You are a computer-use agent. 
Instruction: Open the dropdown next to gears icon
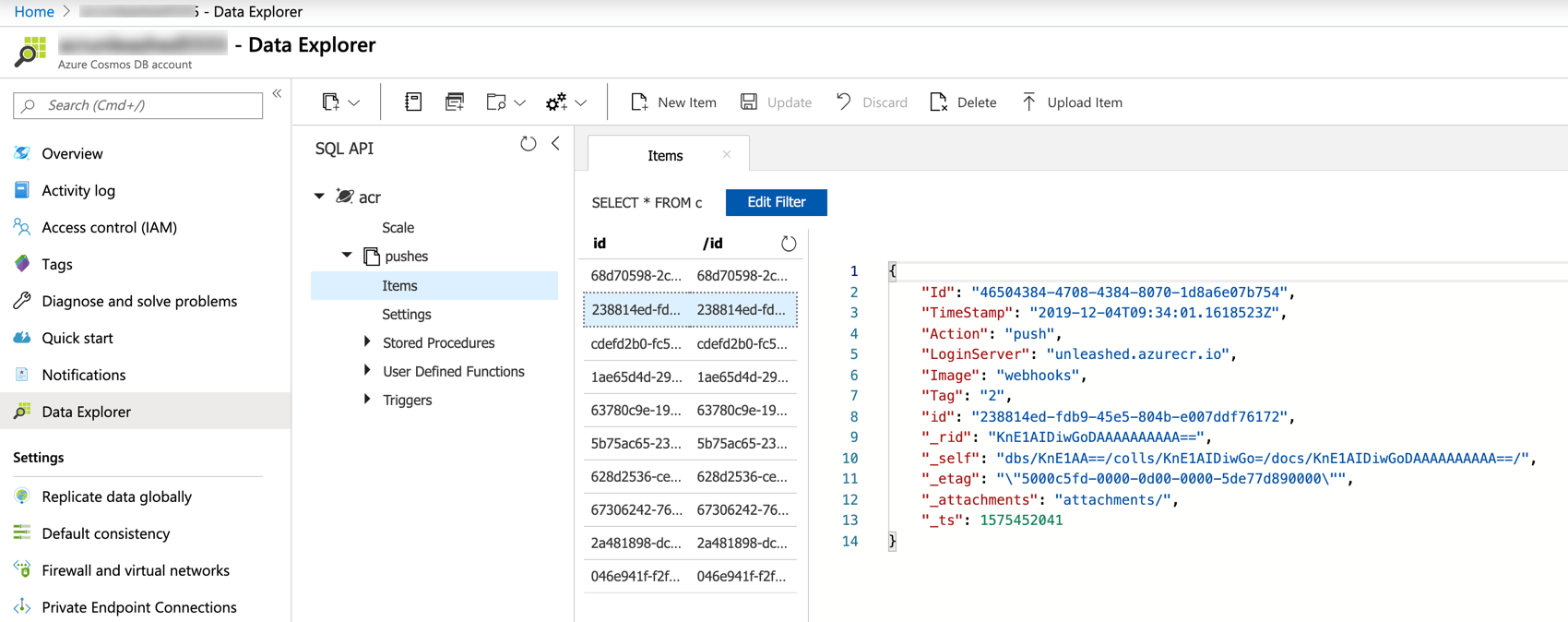[x=581, y=103]
